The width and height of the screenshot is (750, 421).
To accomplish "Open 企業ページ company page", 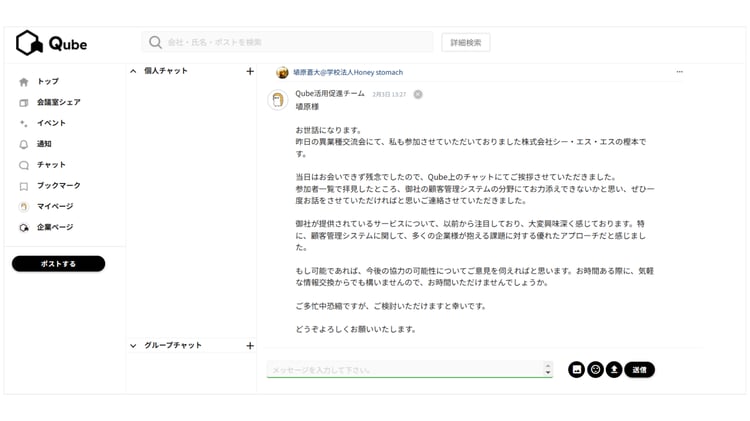I will pyautogui.click(x=54, y=228).
